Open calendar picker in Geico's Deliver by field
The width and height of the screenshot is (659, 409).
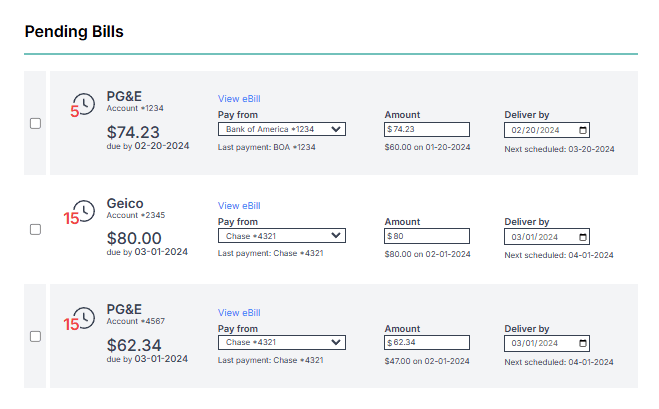pos(583,237)
